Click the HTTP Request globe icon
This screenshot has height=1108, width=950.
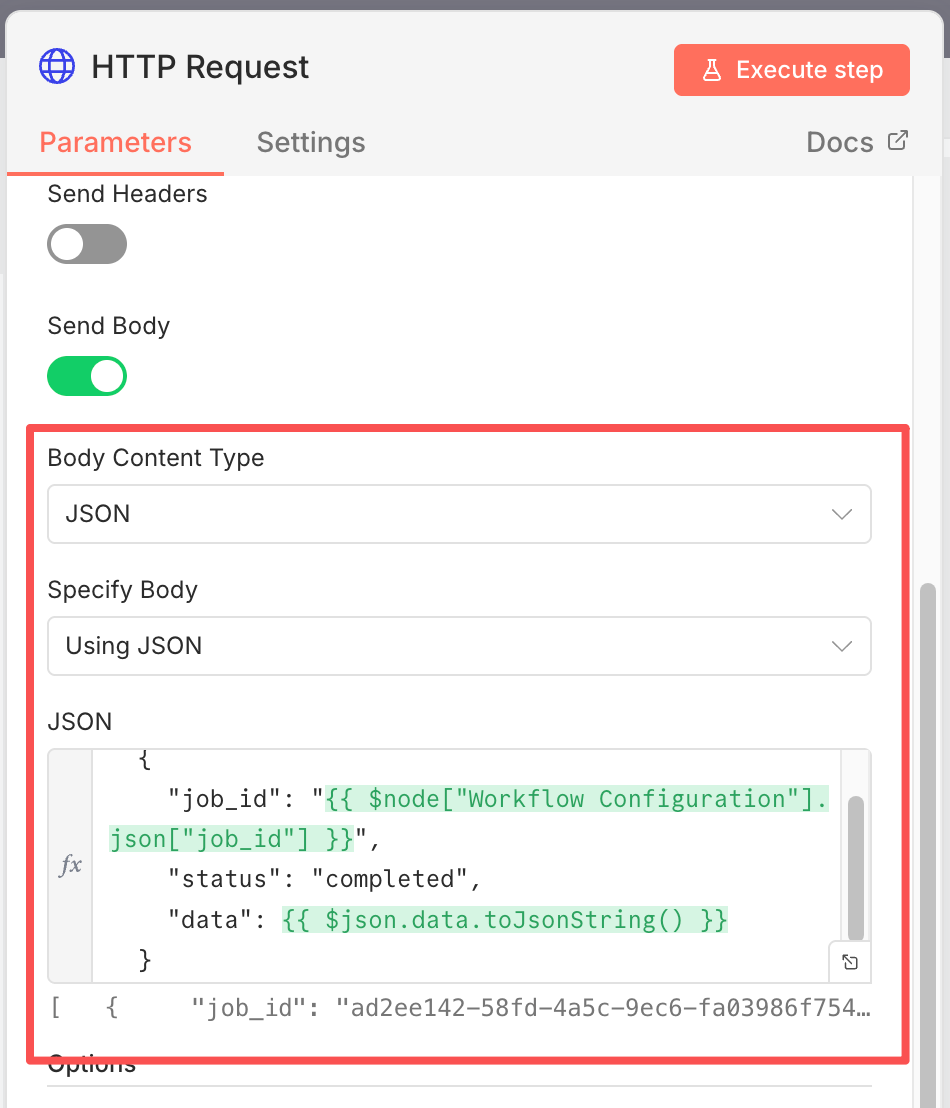pyautogui.click(x=57, y=67)
